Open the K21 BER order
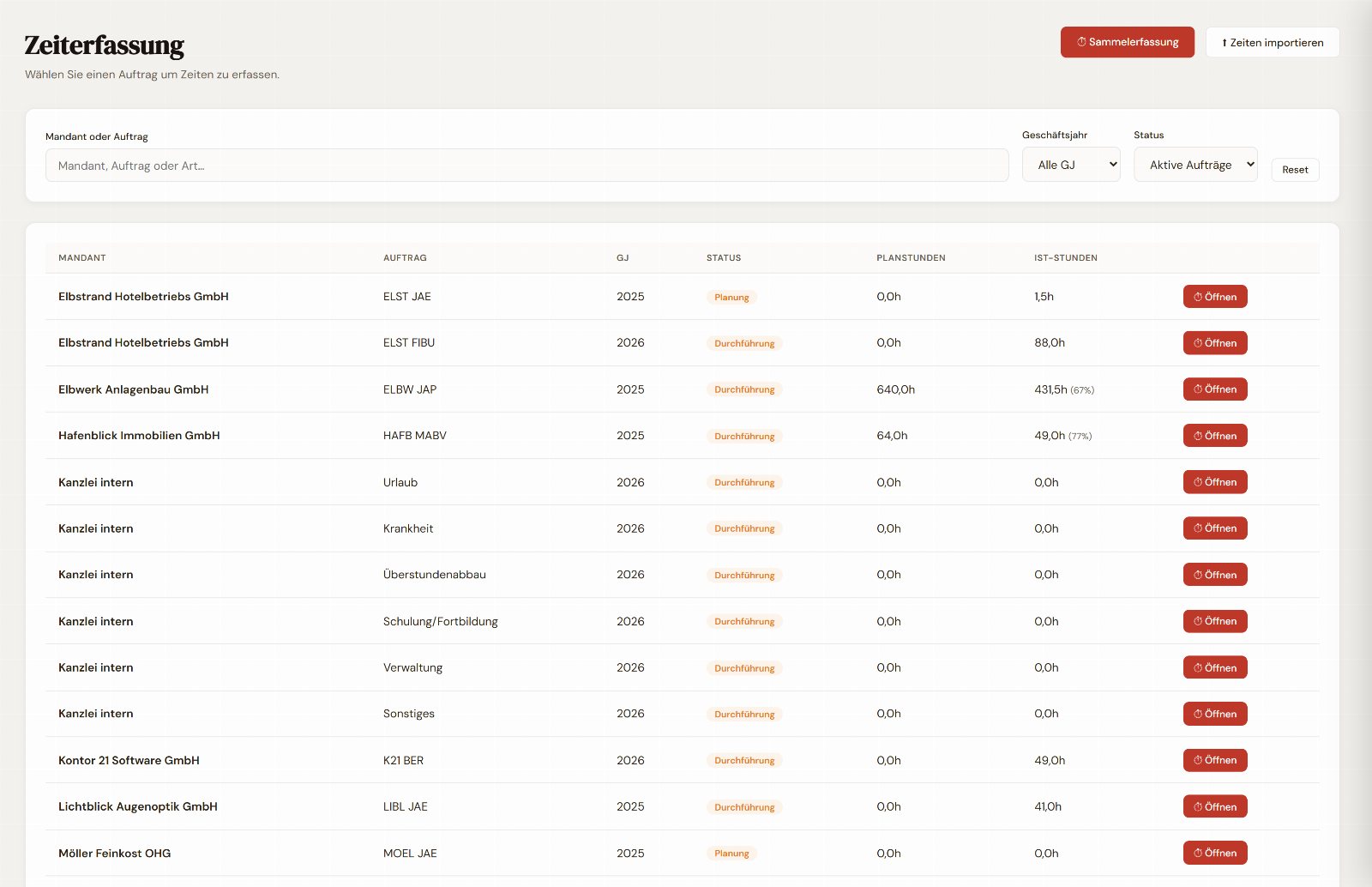The width and height of the screenshot is (1372, 887). [x=1215, y=760]
